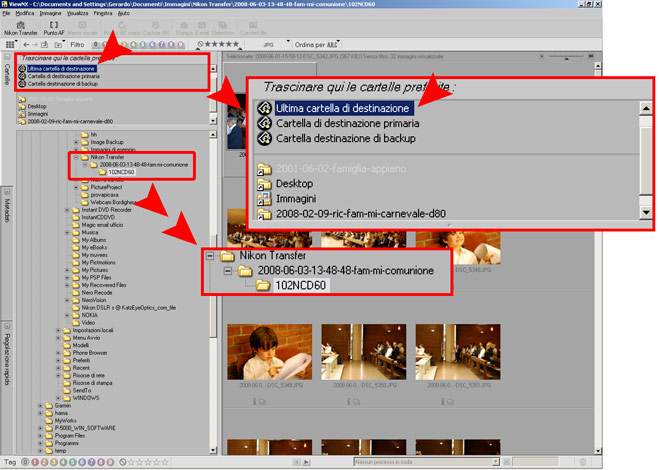Apply tag 3 in bottom Tag bar
This screenshot has height=470, width=660.
point(54,462)
